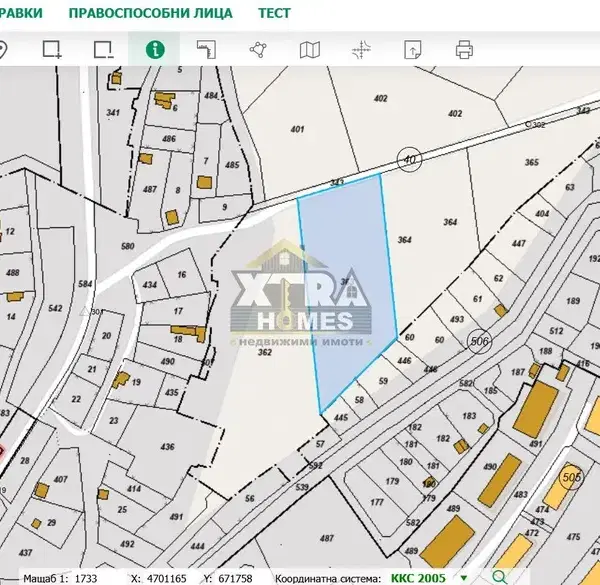Click parcel labeled 189
The width and height of the screenshot is (600, 585).
[x=573, y=301]
